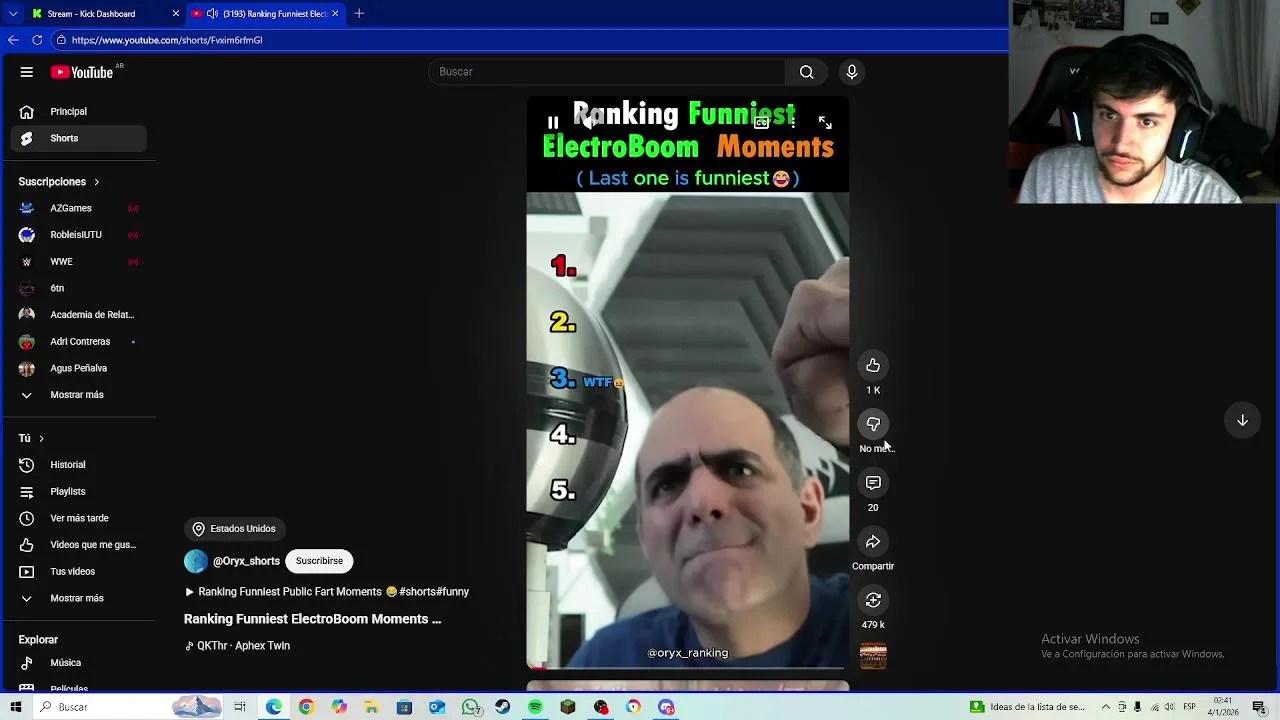Screen dimensions: 1280x720
Task: Select the Ranking Funniest Elec... browser tab
Action: pyautogui.click(x=265, y=14)
